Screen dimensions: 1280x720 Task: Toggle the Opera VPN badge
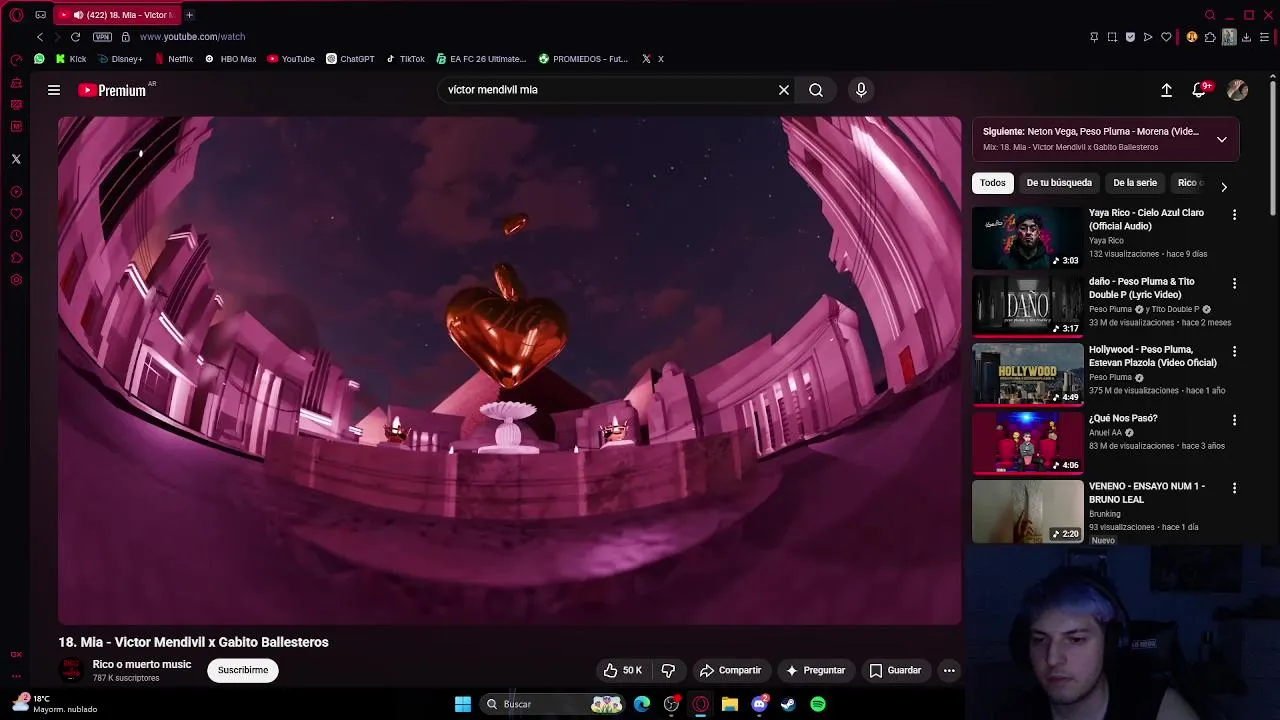102,37
